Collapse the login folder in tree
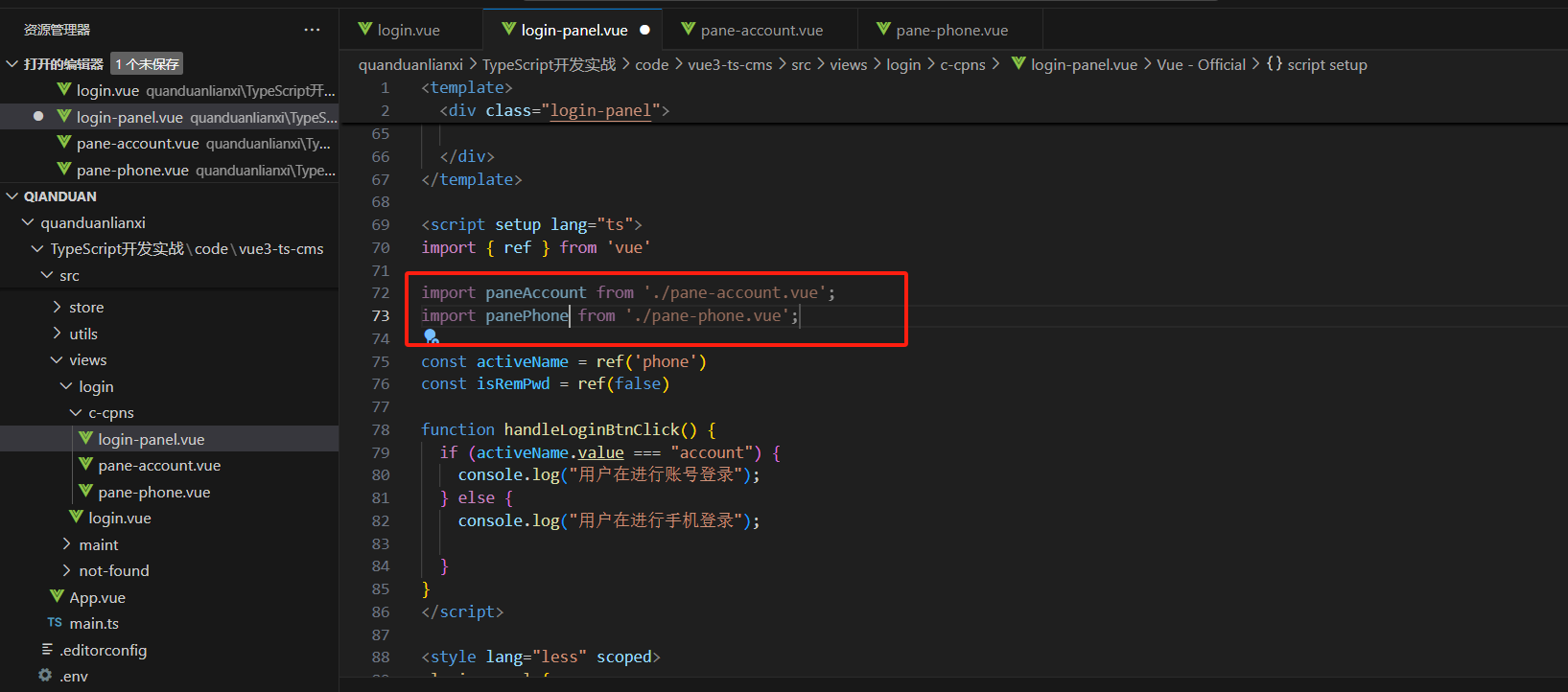This screenshot has height=692, width=1568. click(66, 386)
